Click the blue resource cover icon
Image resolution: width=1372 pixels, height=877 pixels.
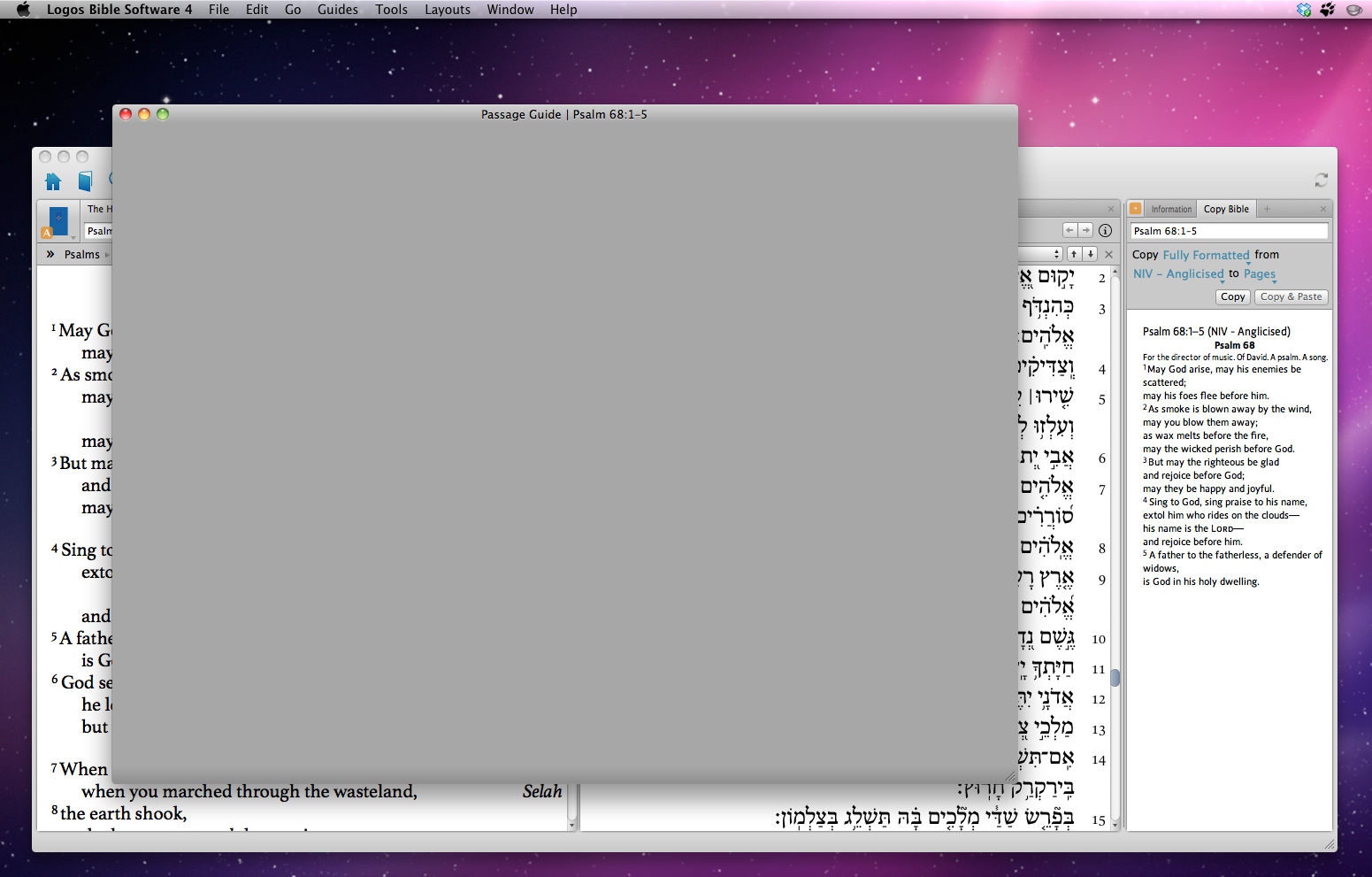coord(58,219)
